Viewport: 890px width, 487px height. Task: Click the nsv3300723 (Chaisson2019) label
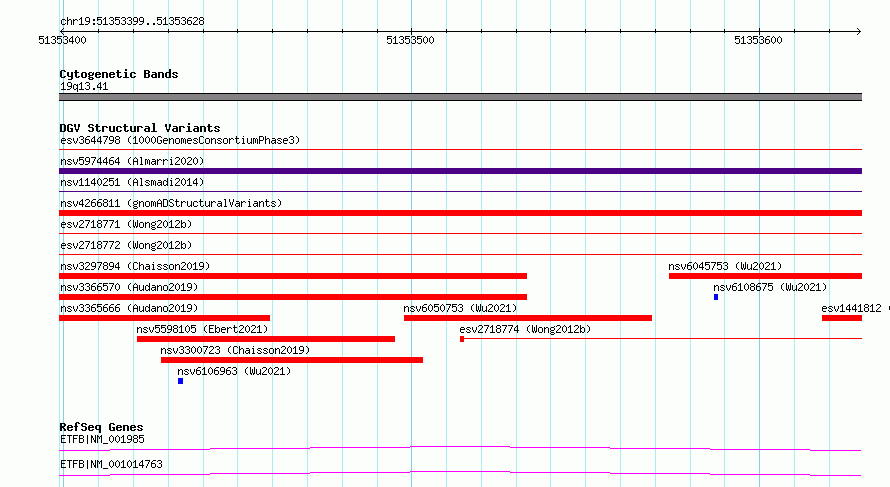235,350
